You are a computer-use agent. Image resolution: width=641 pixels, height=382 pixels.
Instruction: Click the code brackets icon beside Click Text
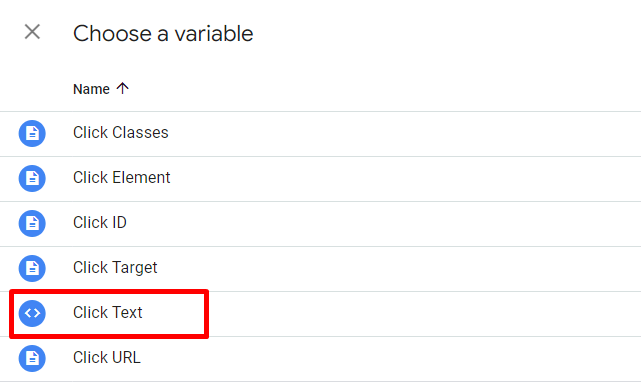[32, 313]
